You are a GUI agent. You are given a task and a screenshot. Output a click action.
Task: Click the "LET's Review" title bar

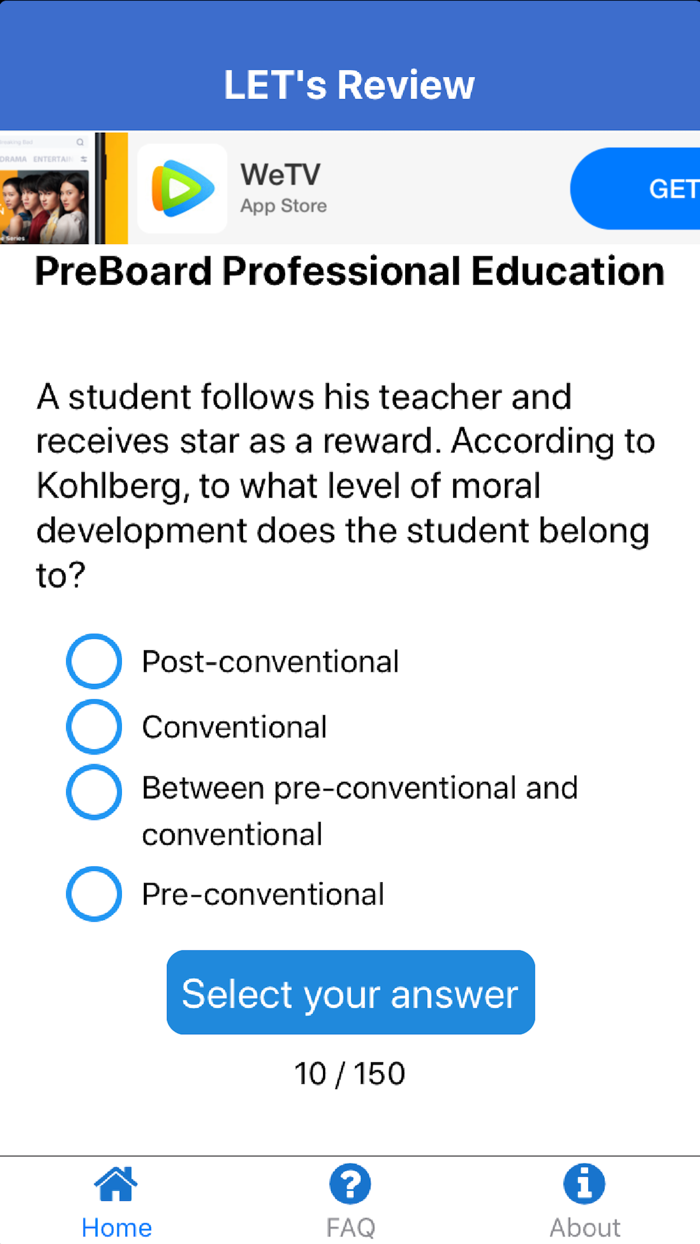tap(350, 85)
